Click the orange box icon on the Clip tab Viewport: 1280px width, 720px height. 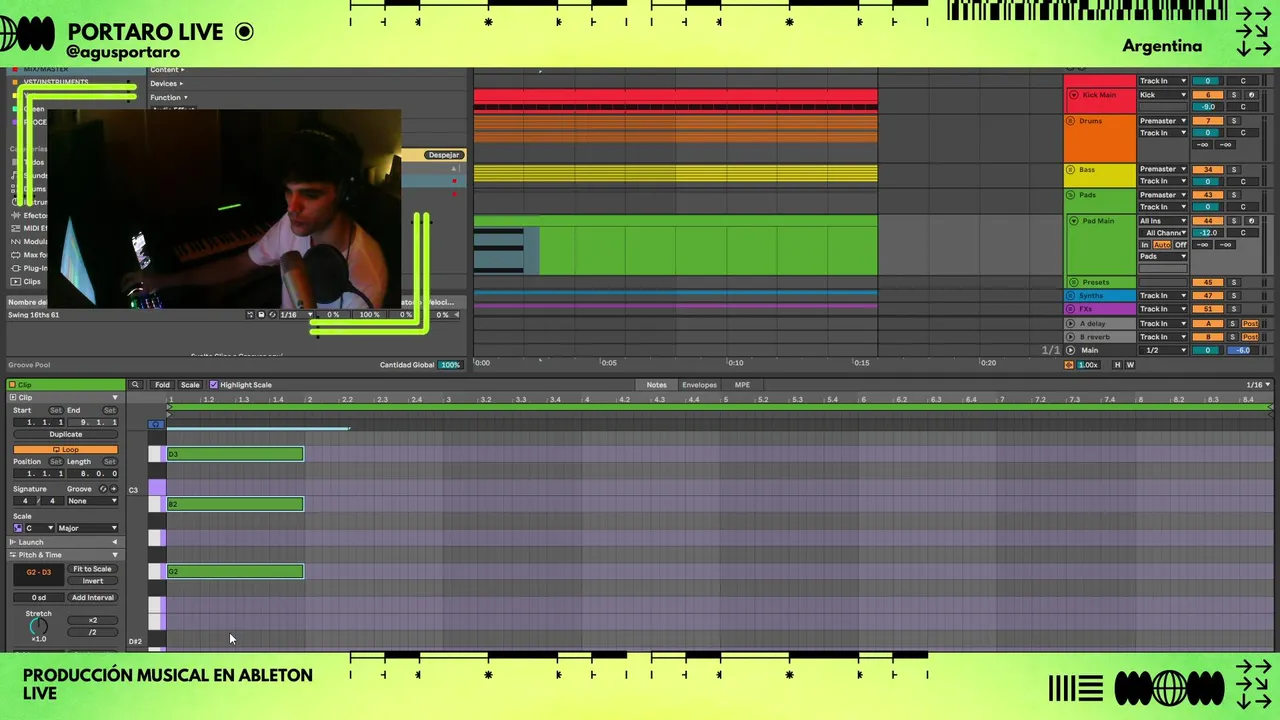pos(12,385)
